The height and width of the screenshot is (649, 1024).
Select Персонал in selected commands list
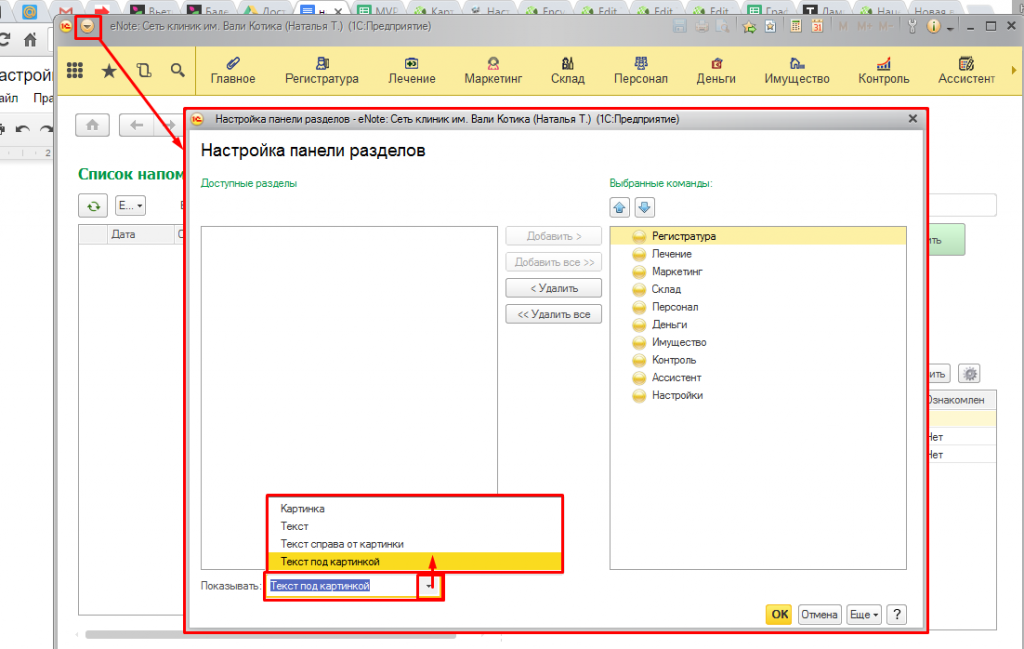coord(758,306)
